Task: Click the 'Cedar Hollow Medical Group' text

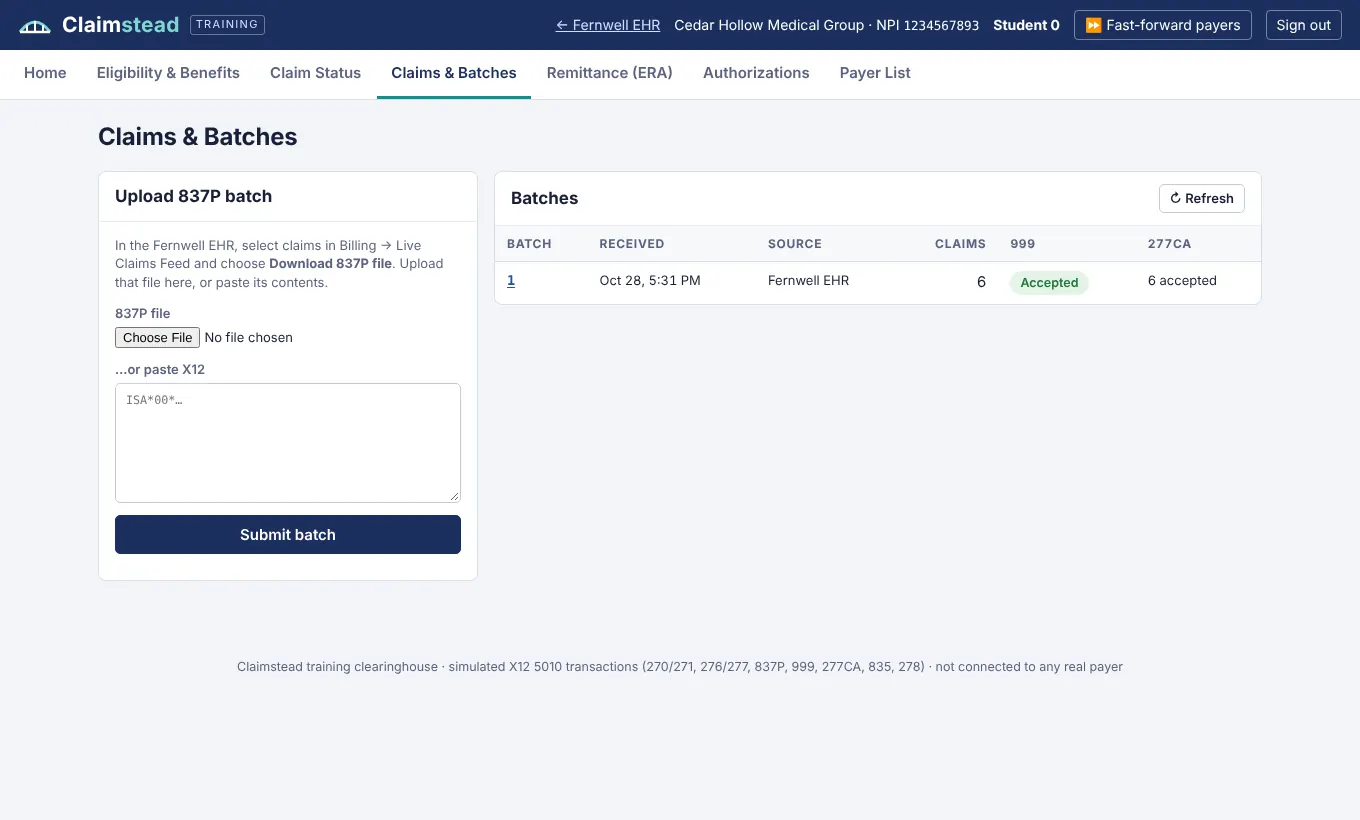Action: [x=769, y=25]
